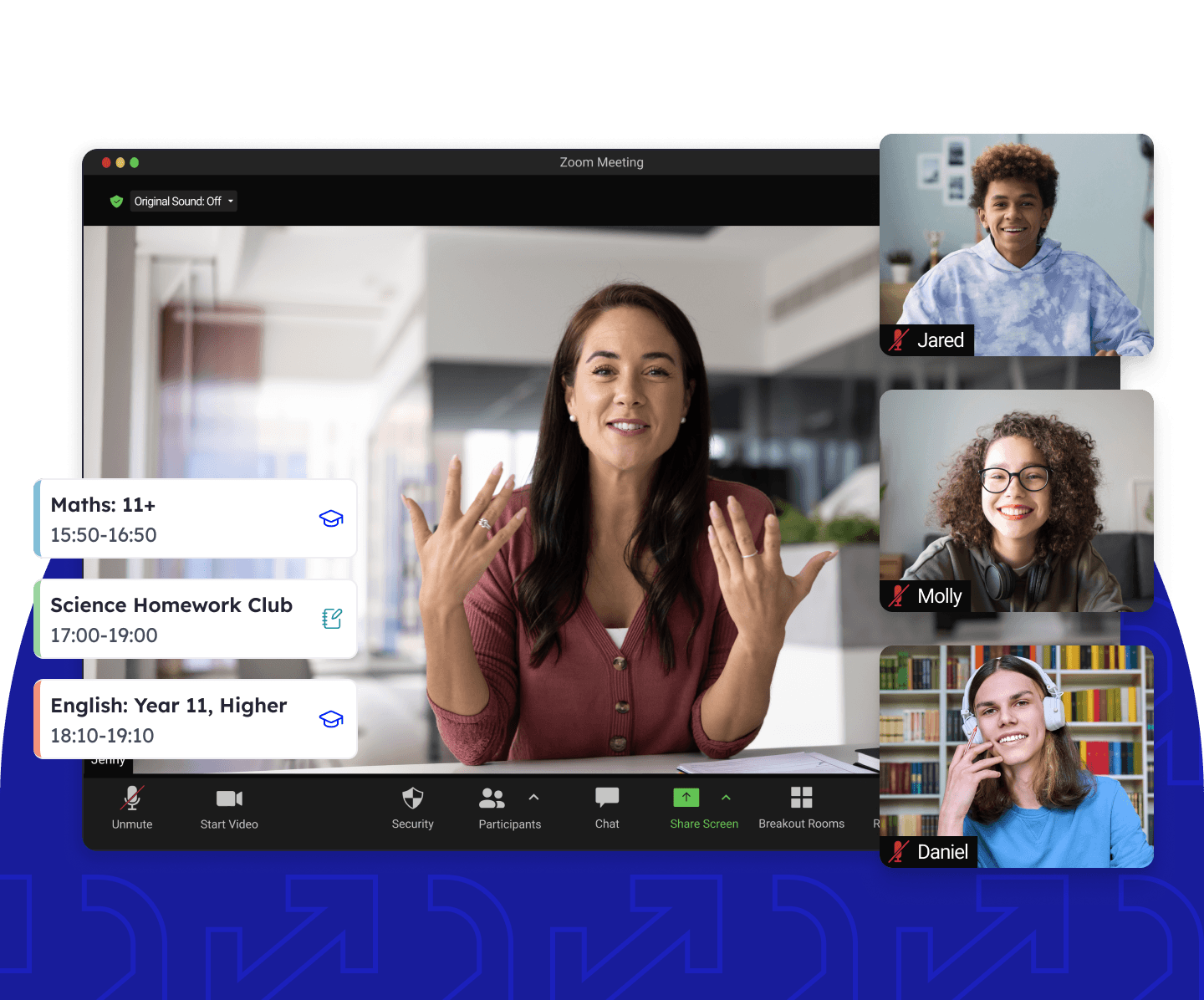Expand the Participants options arrow
The width and height of the screenshot is (1204, 1000).
tap(534, 797)
